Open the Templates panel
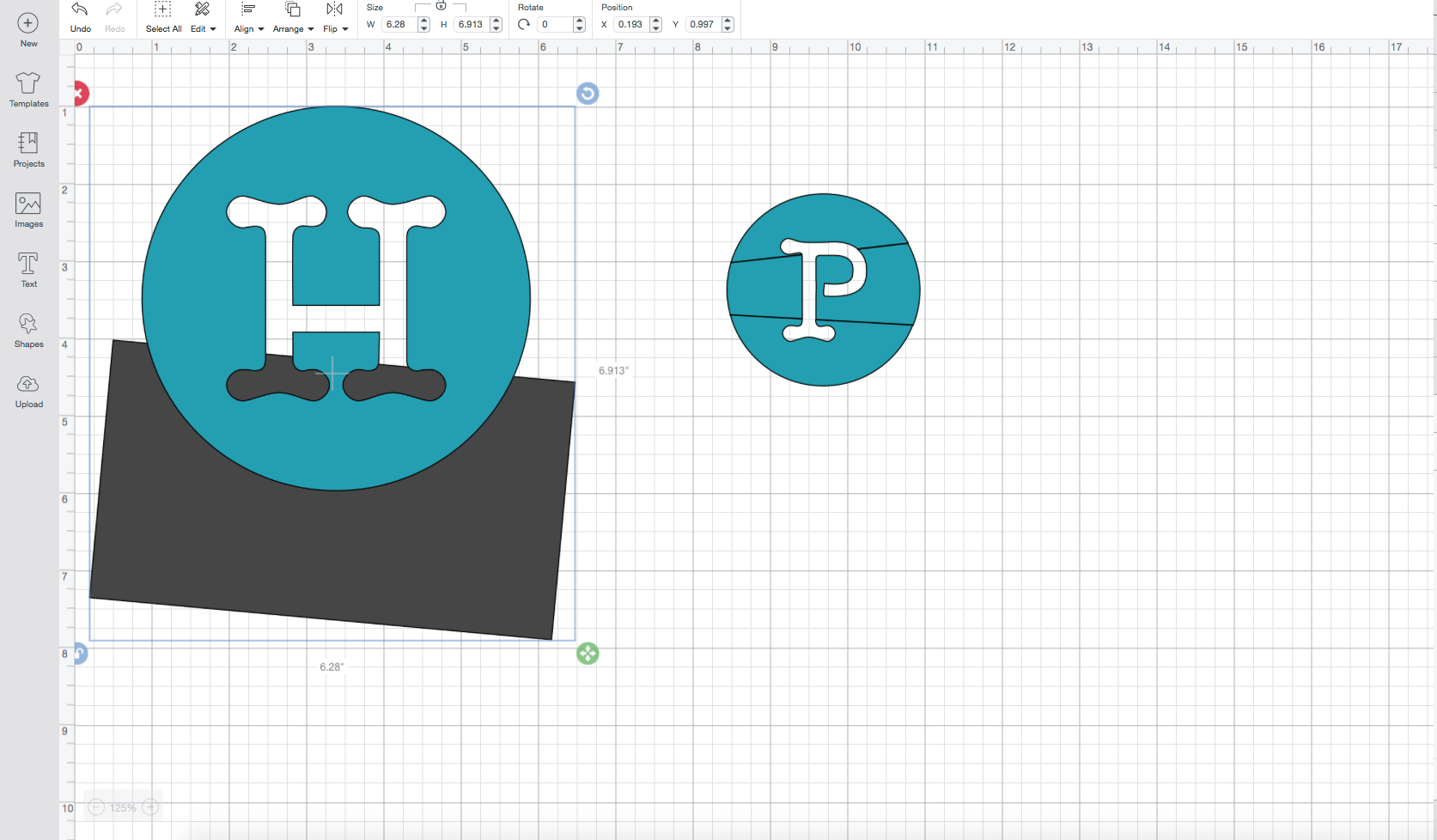This screenshot has width=1437, height=840. 28,90
